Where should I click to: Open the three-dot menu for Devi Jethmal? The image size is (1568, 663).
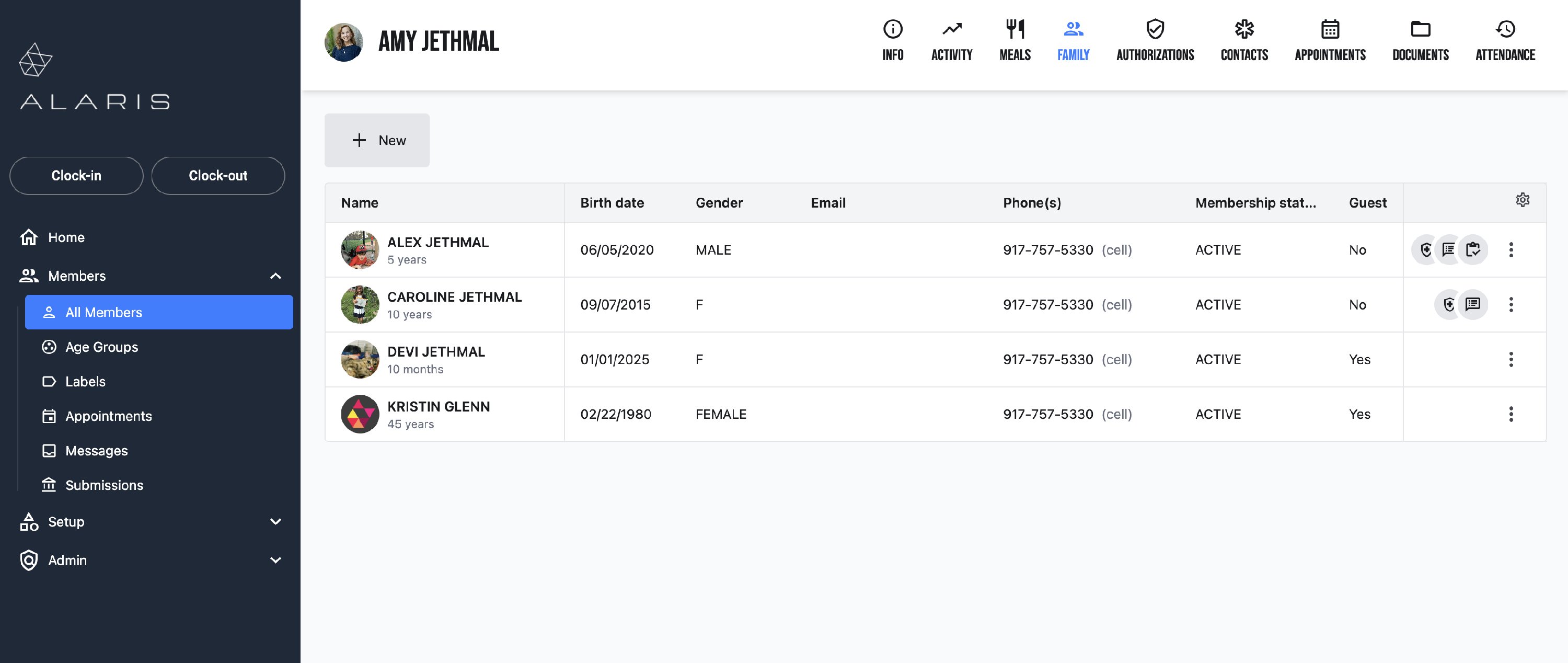[x=1511, y=359]
